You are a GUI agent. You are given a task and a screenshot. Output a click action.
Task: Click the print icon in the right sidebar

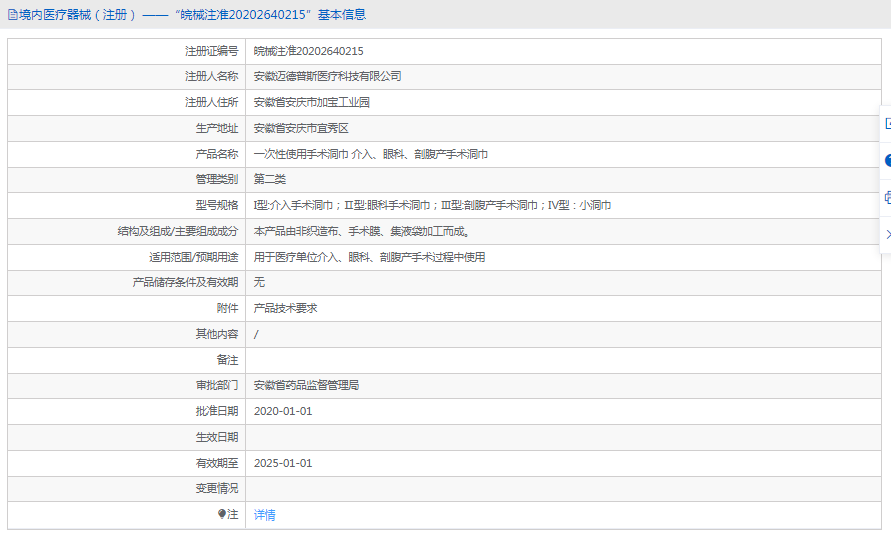[887, 197]
